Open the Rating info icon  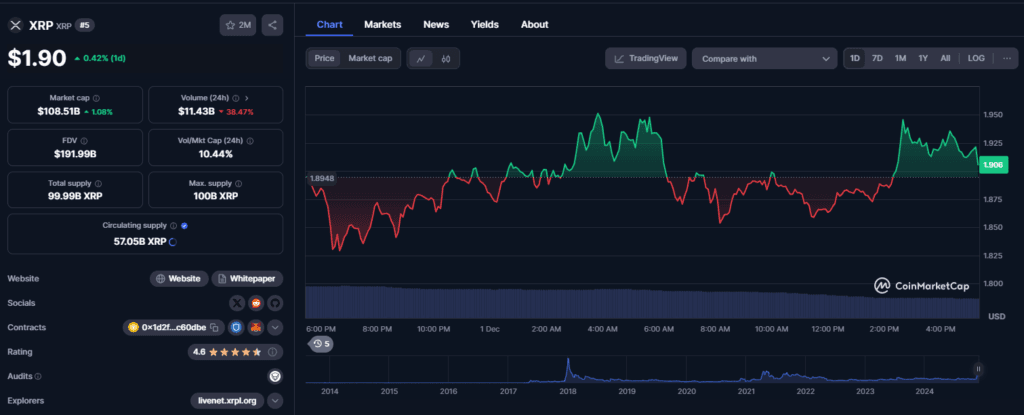pos(272,352)
